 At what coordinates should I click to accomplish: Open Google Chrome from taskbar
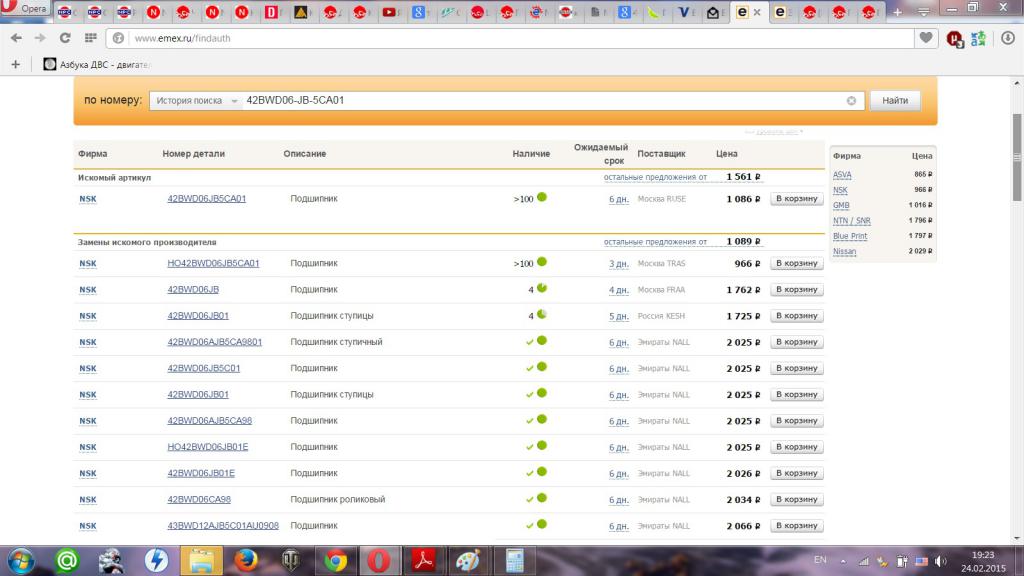(x=336, y=561)
